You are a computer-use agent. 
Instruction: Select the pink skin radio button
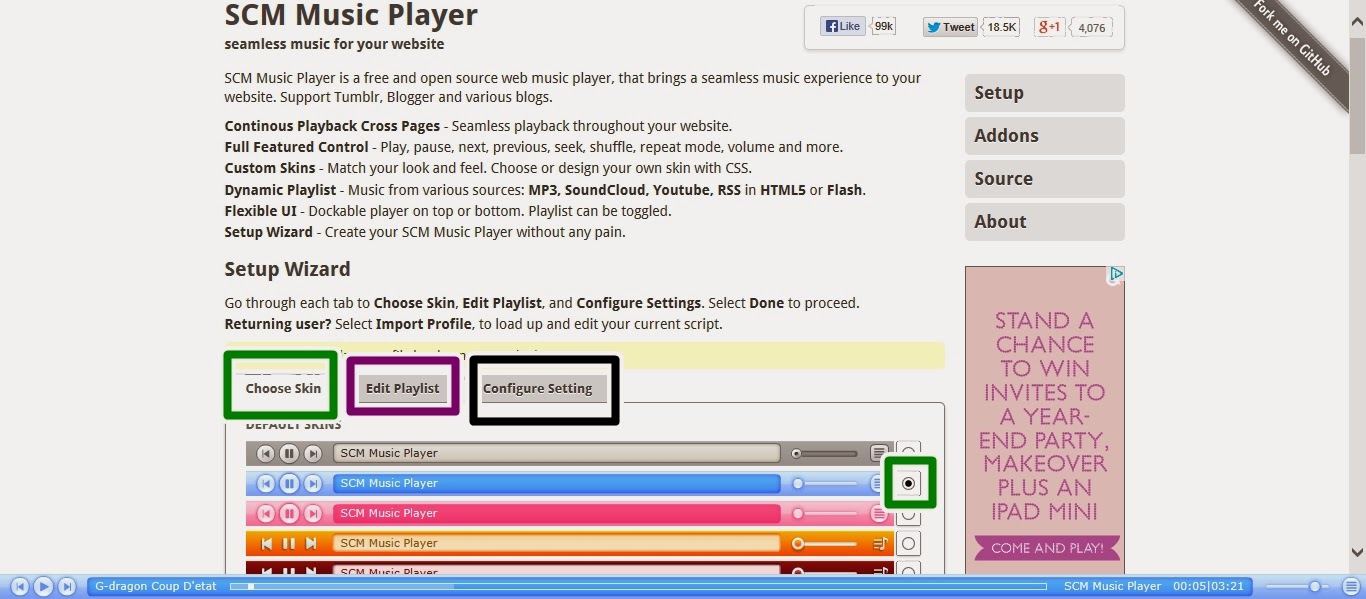point(908,514)
